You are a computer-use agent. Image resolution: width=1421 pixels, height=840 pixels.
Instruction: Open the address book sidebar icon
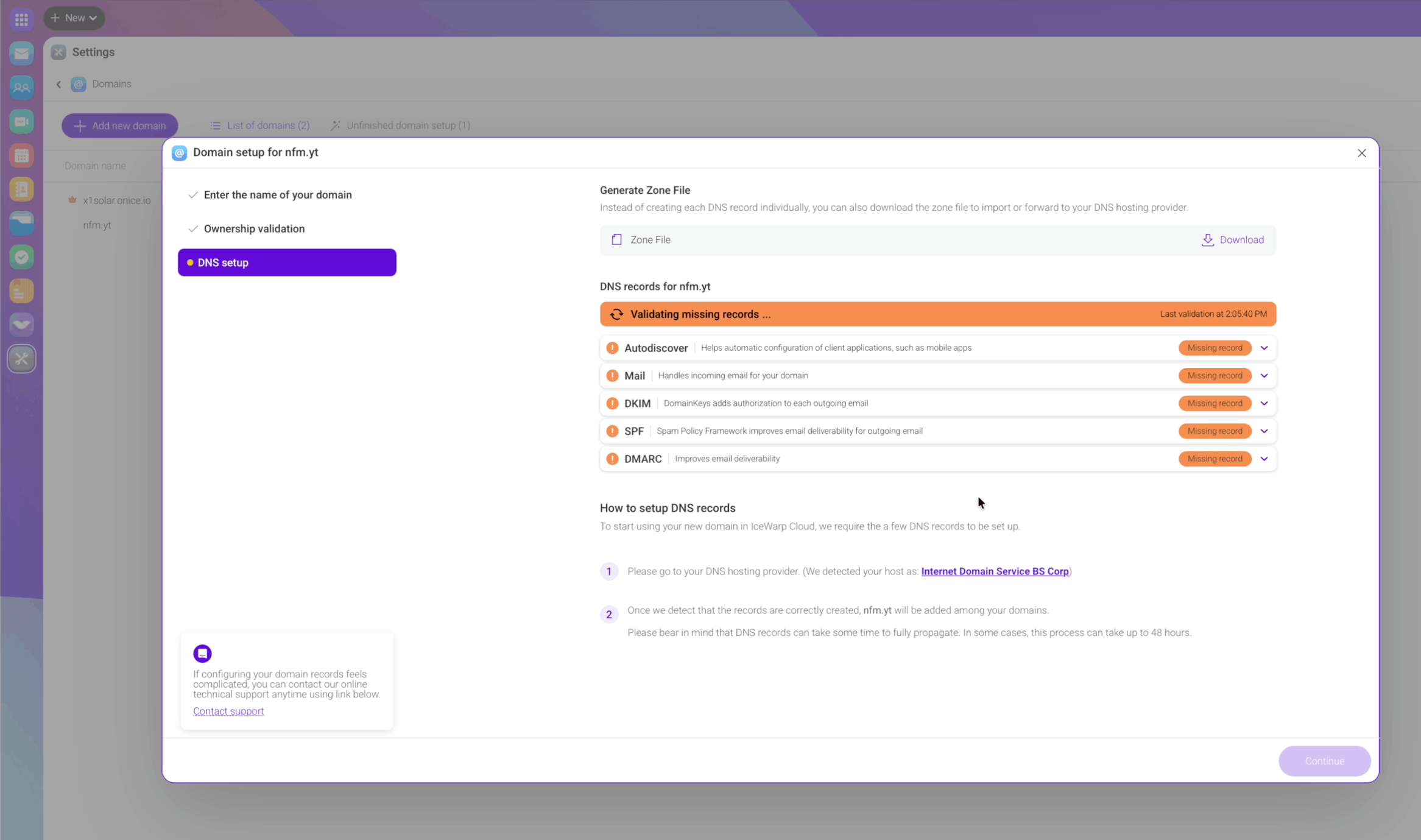click(x=21, y=189)
